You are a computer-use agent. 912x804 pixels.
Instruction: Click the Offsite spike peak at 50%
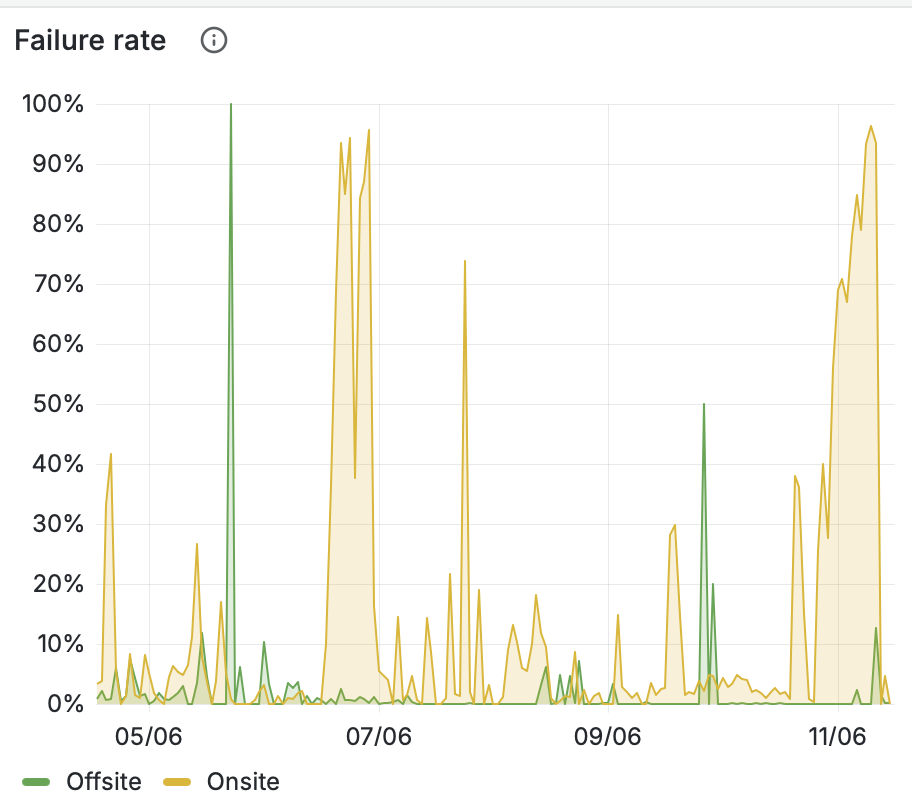tap(704, 405)
